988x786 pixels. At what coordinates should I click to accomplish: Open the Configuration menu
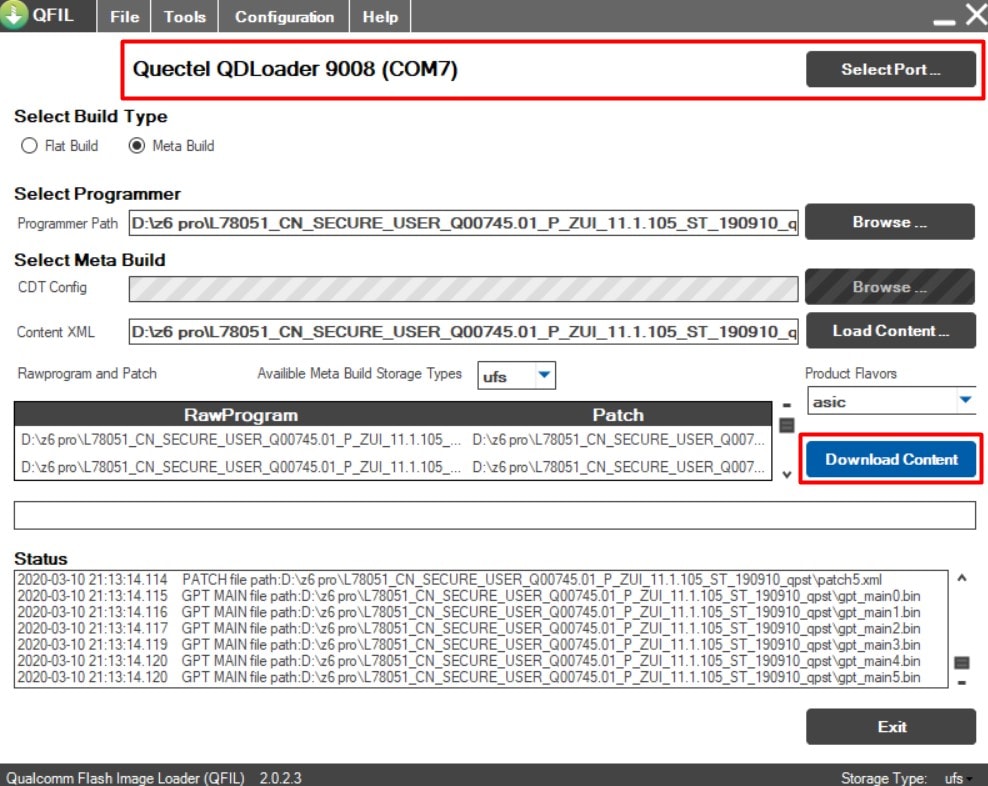283,16
